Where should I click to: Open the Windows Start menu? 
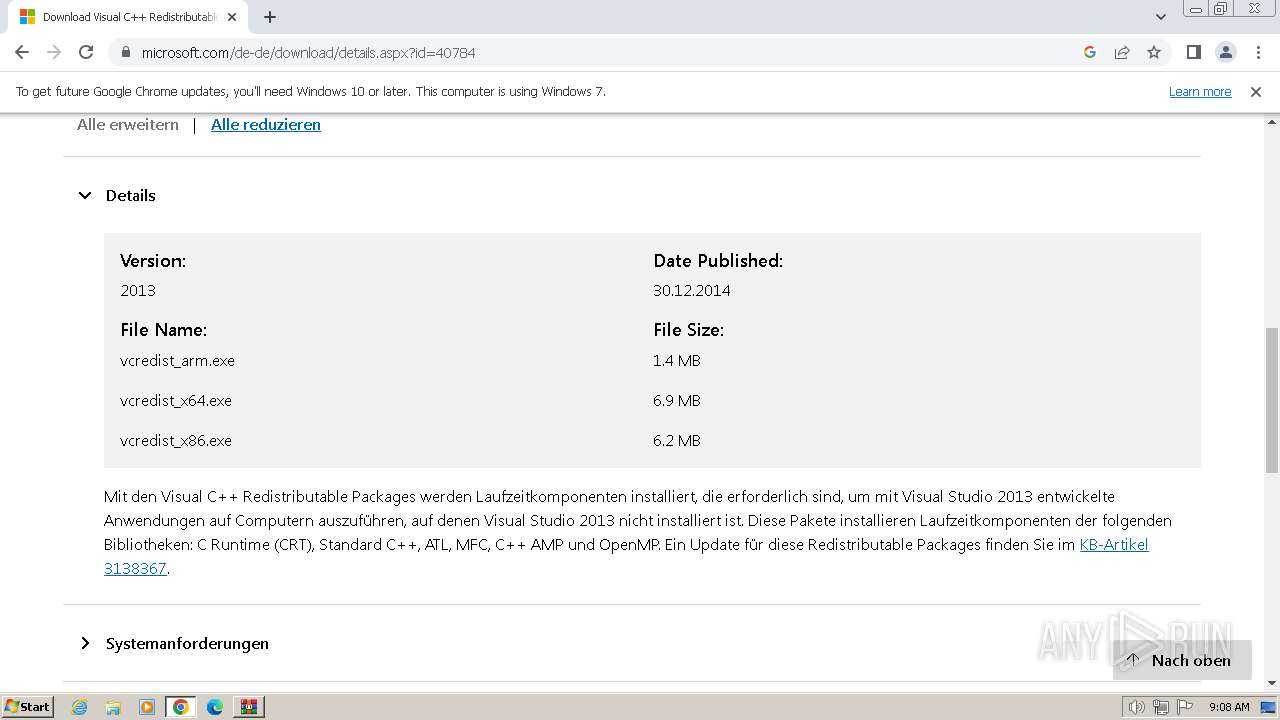pos(27,706)
